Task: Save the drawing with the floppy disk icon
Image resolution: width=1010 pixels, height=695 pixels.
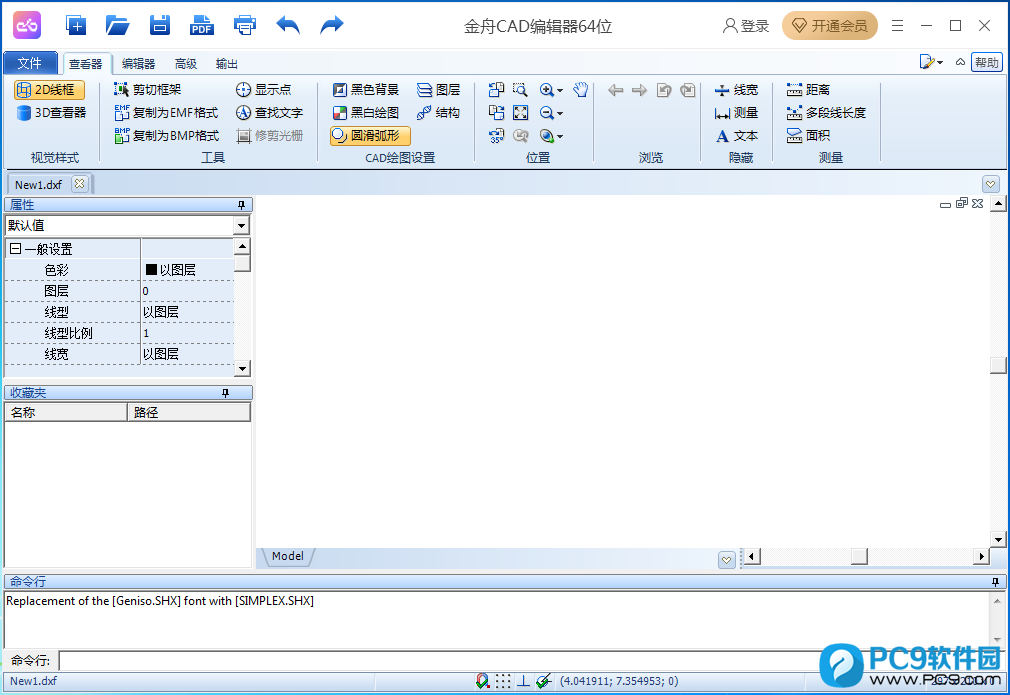Action: 160,25
